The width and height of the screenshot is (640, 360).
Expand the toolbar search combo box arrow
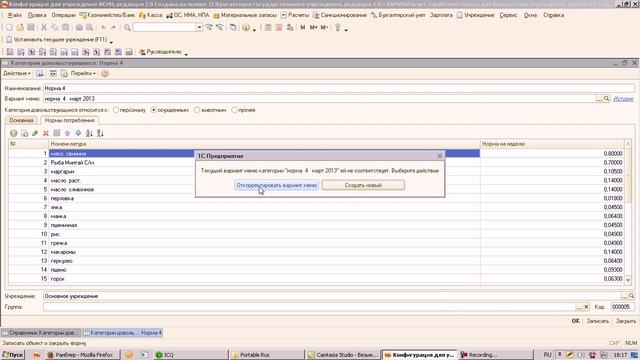pos(199,27)
